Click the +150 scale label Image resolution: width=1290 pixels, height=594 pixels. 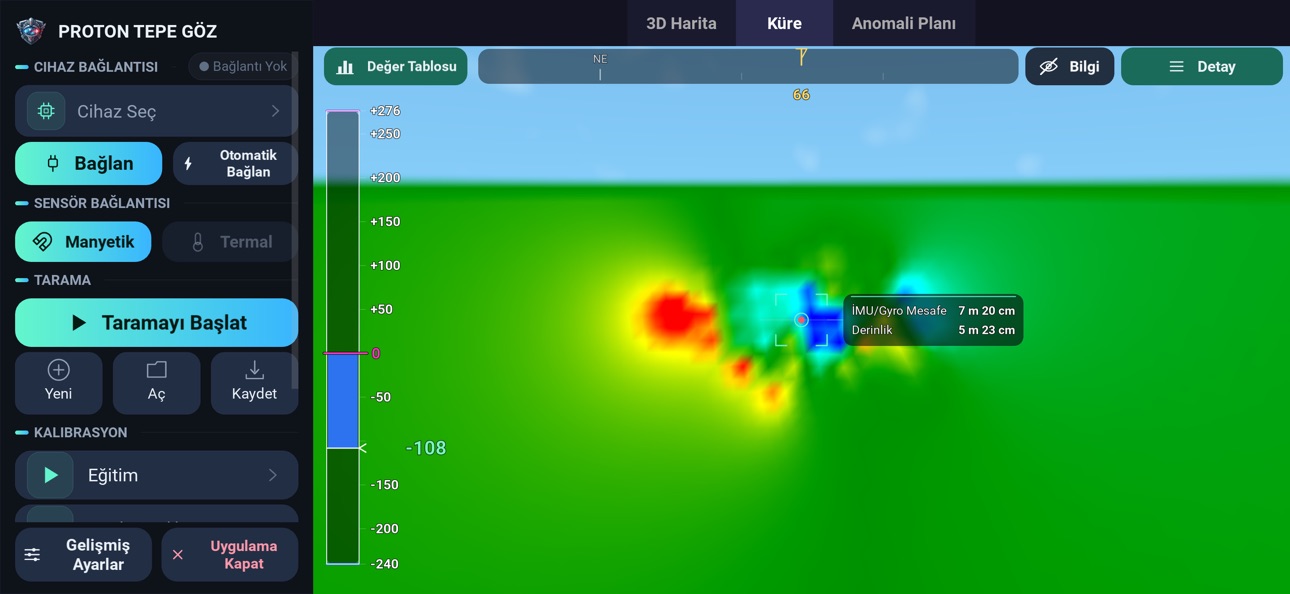pyautogui.click(x=385, y=222)
